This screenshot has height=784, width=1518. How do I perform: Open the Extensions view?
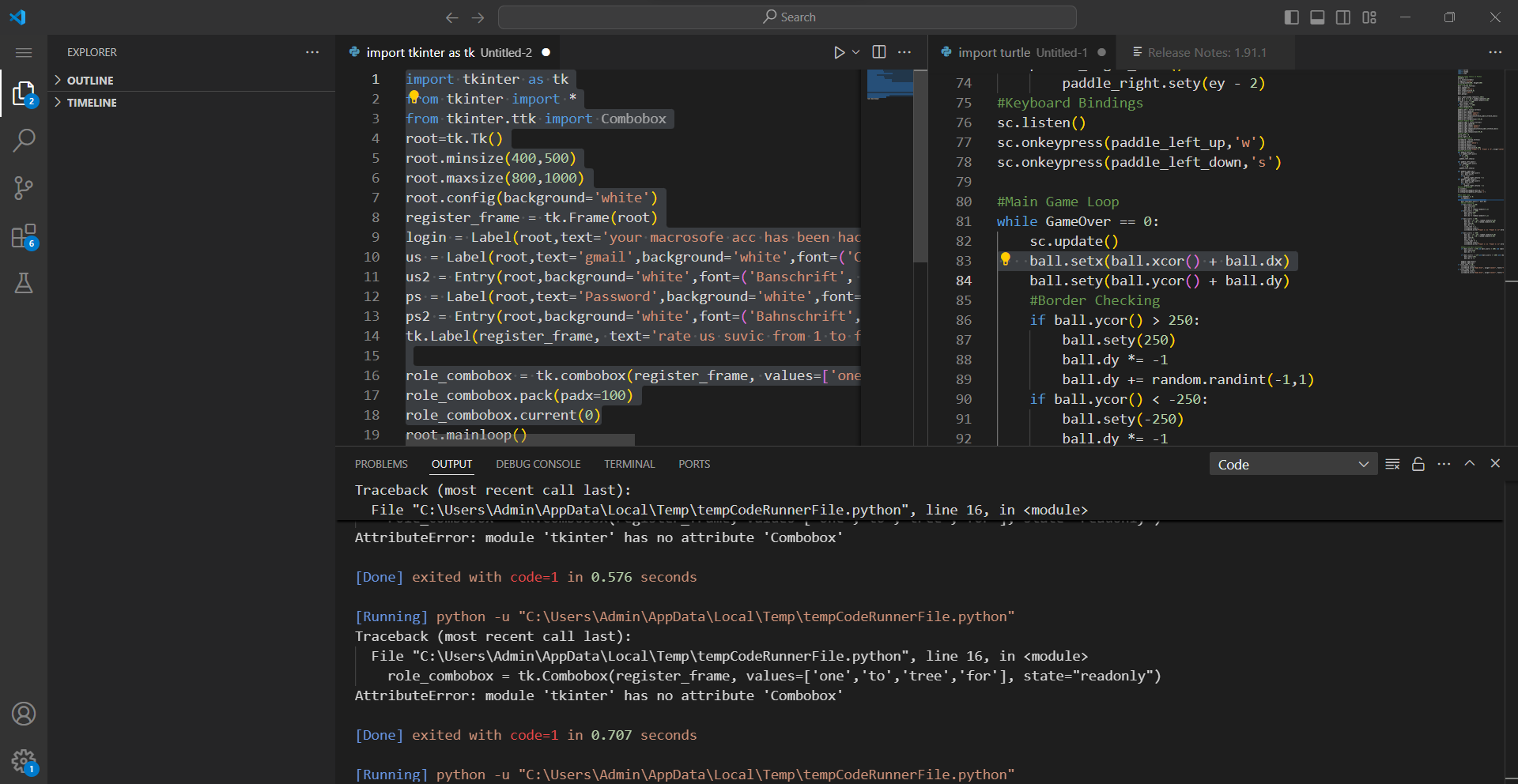24,236
